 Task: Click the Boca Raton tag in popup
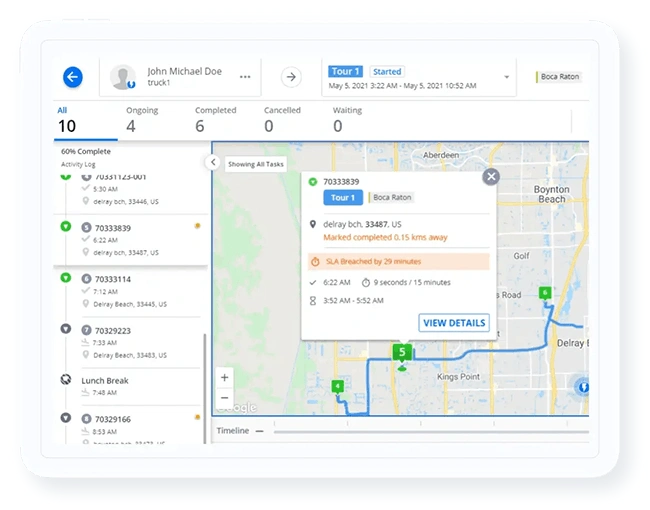coord(392,198)
